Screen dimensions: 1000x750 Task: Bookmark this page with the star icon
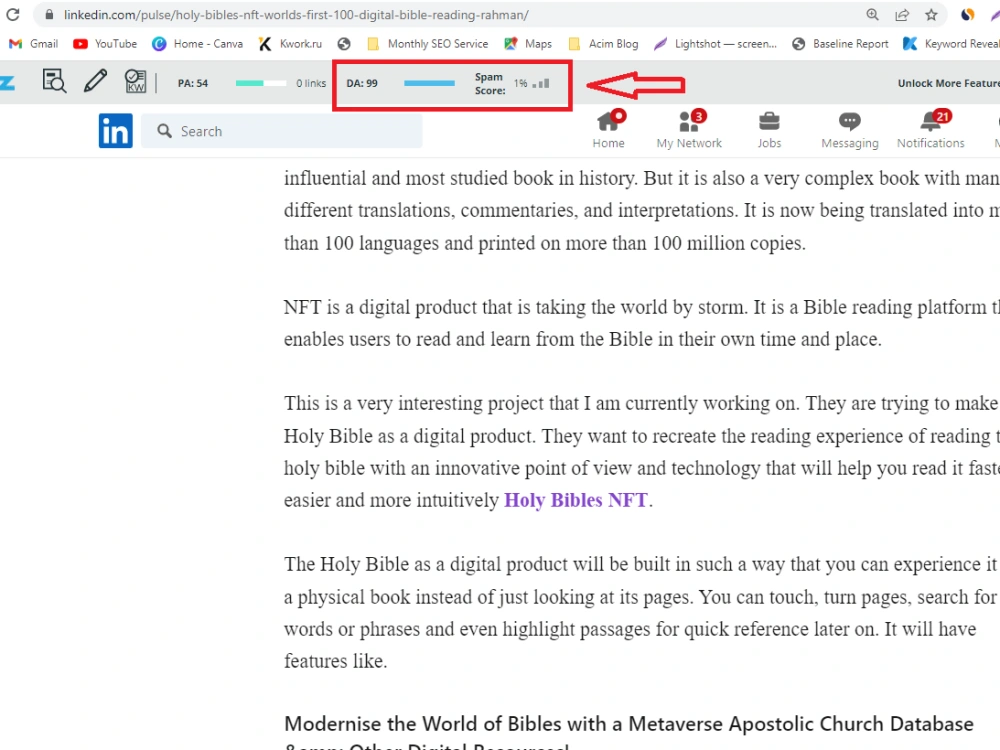(x=931, y=15)
